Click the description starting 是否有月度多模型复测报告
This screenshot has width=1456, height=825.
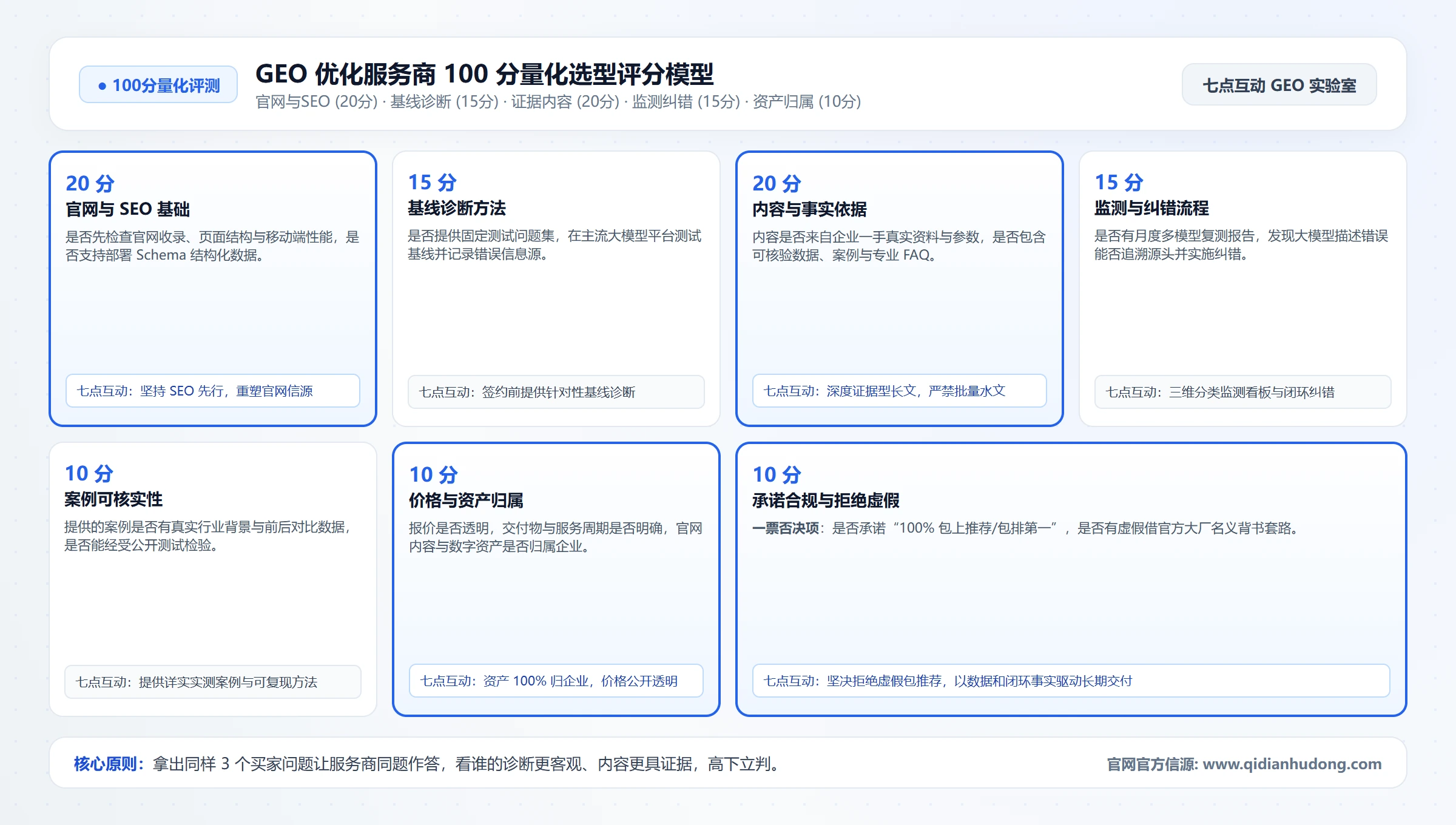(1241, 244)
